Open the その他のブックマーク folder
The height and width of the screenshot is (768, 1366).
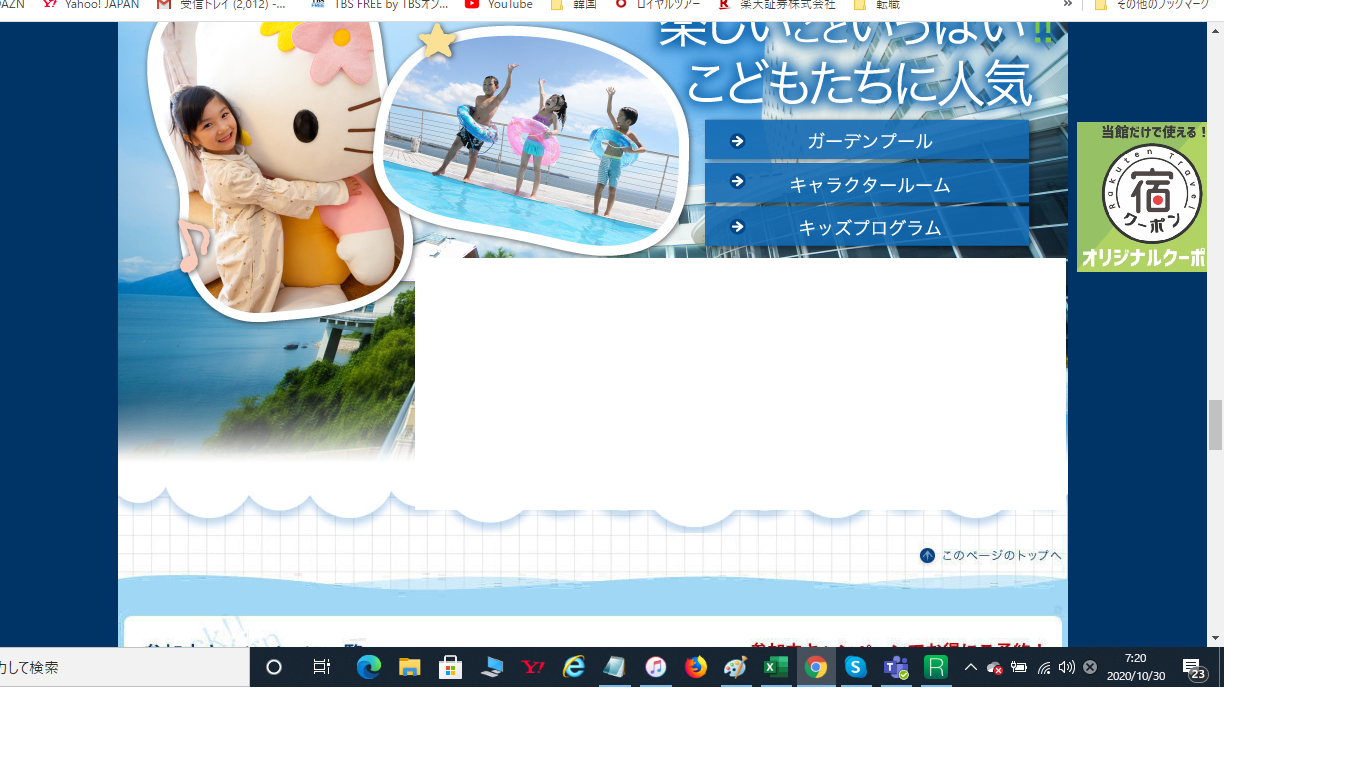point(1151,5)
